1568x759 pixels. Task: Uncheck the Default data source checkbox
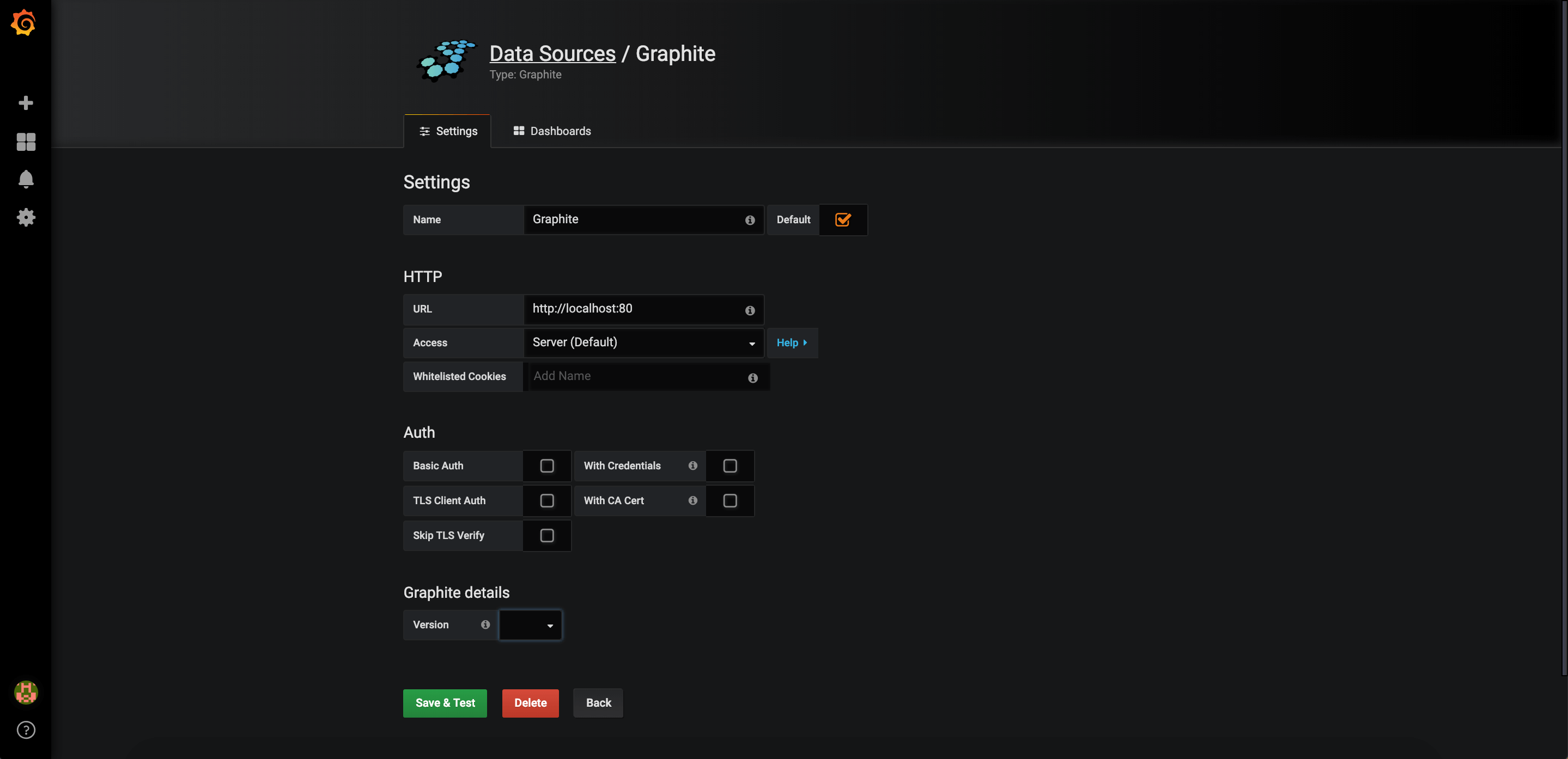843,219
